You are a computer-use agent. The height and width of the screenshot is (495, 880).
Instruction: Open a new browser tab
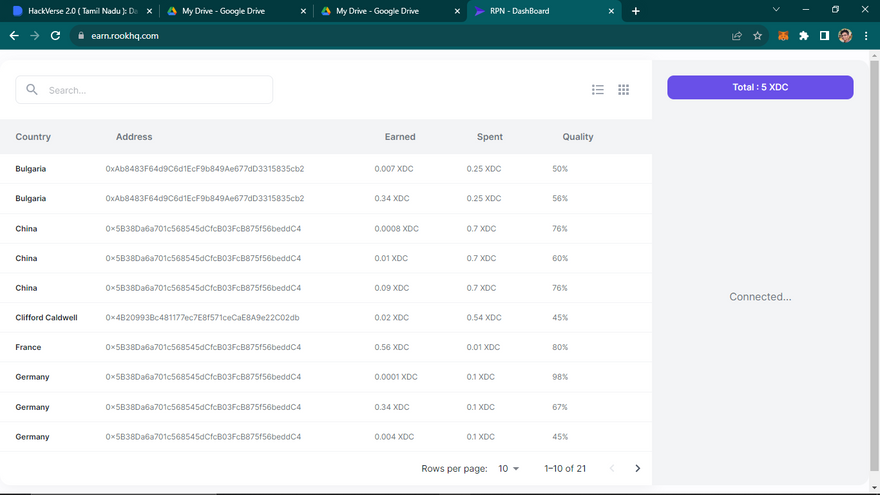(636, 11)
